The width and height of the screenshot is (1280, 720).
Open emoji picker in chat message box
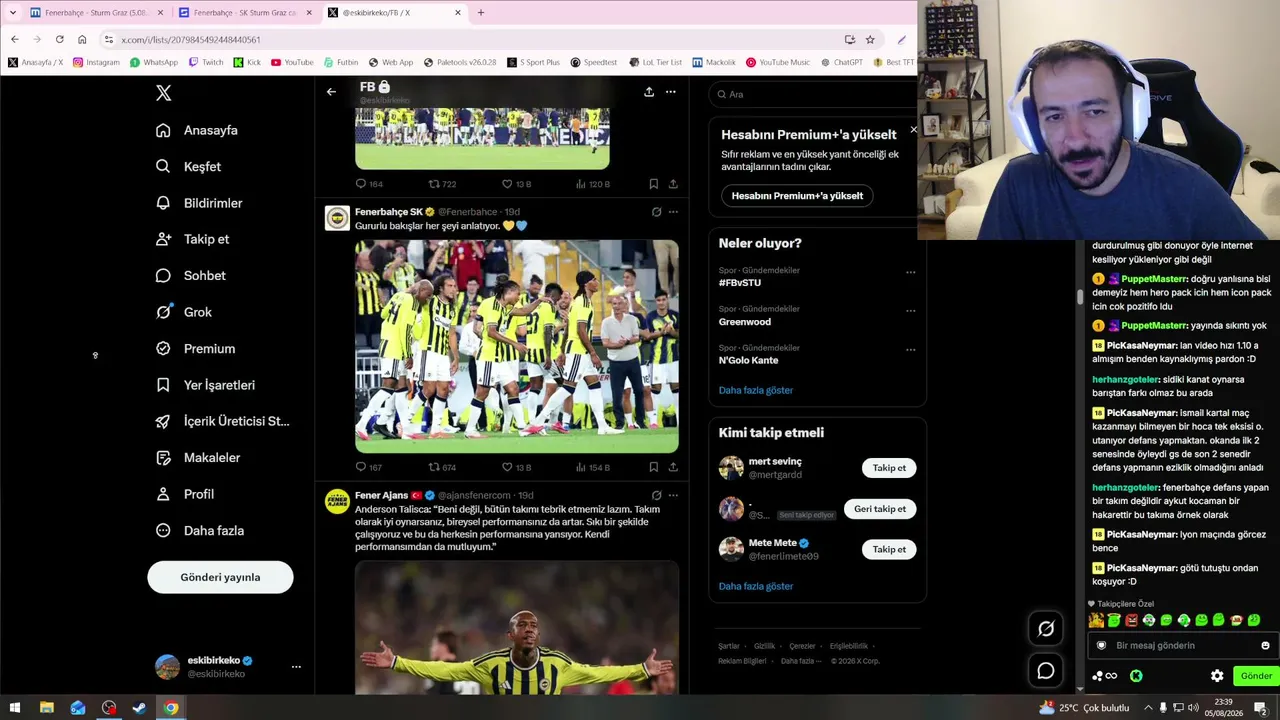[x=1265, y=646]
